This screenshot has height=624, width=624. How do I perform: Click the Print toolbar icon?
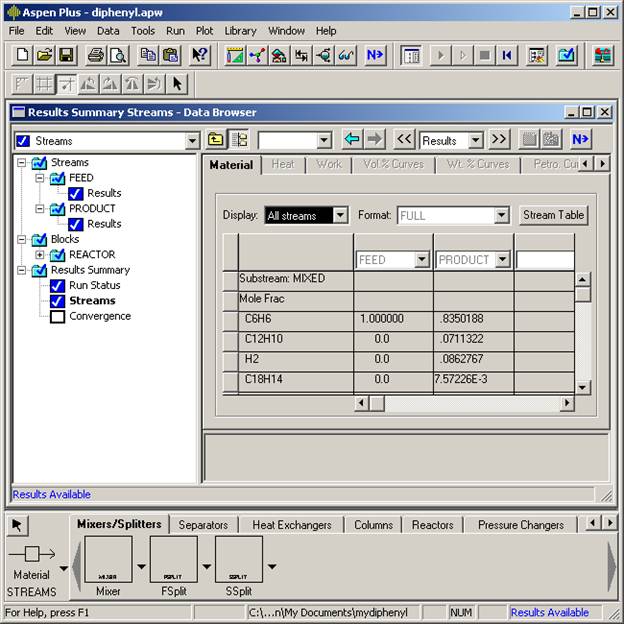pos(95,56)
